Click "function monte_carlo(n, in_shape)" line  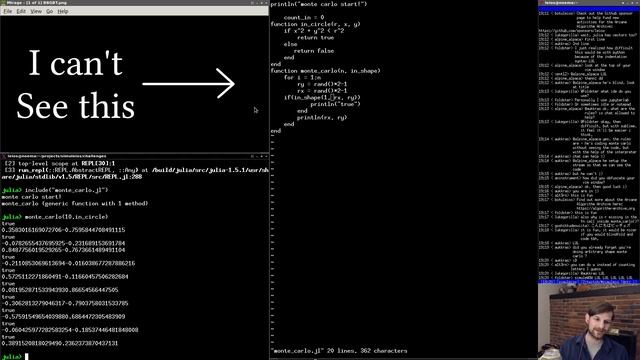point(325,71)
